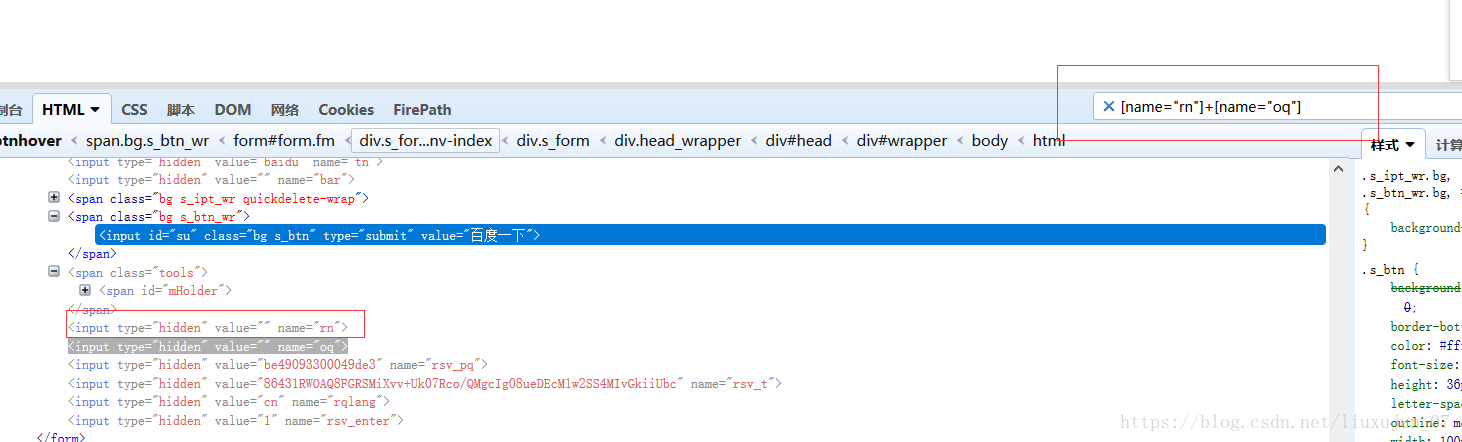Click the span class bg s_ipt_wr tag text
This screenshot has height=442, width=1462.
point(218,198)
